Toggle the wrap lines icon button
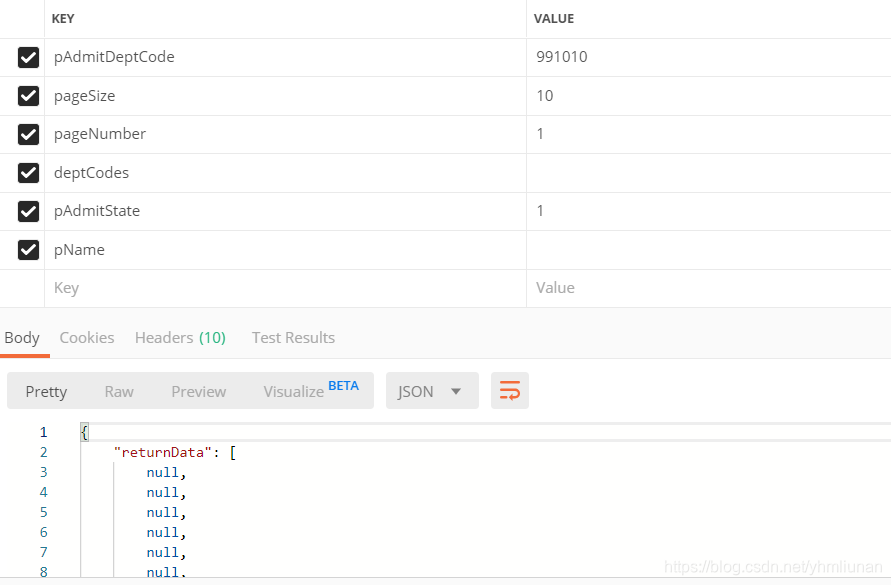891x585 pixels. tap(510, 391)
